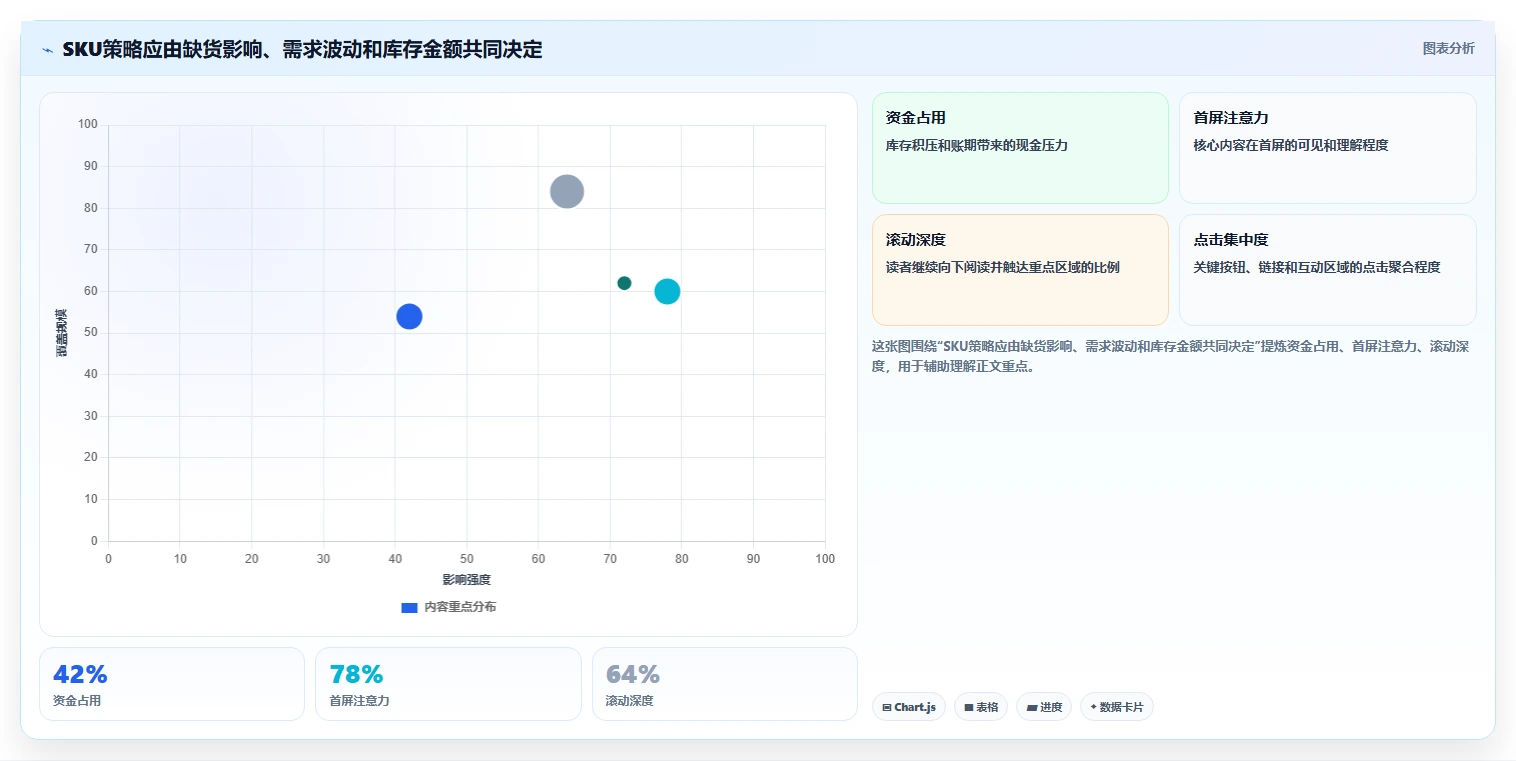Viewport: 1516px width, 761px height.
Task: Click the summary paragraph starting 这张图围绕
Action: coord(1170,356)
